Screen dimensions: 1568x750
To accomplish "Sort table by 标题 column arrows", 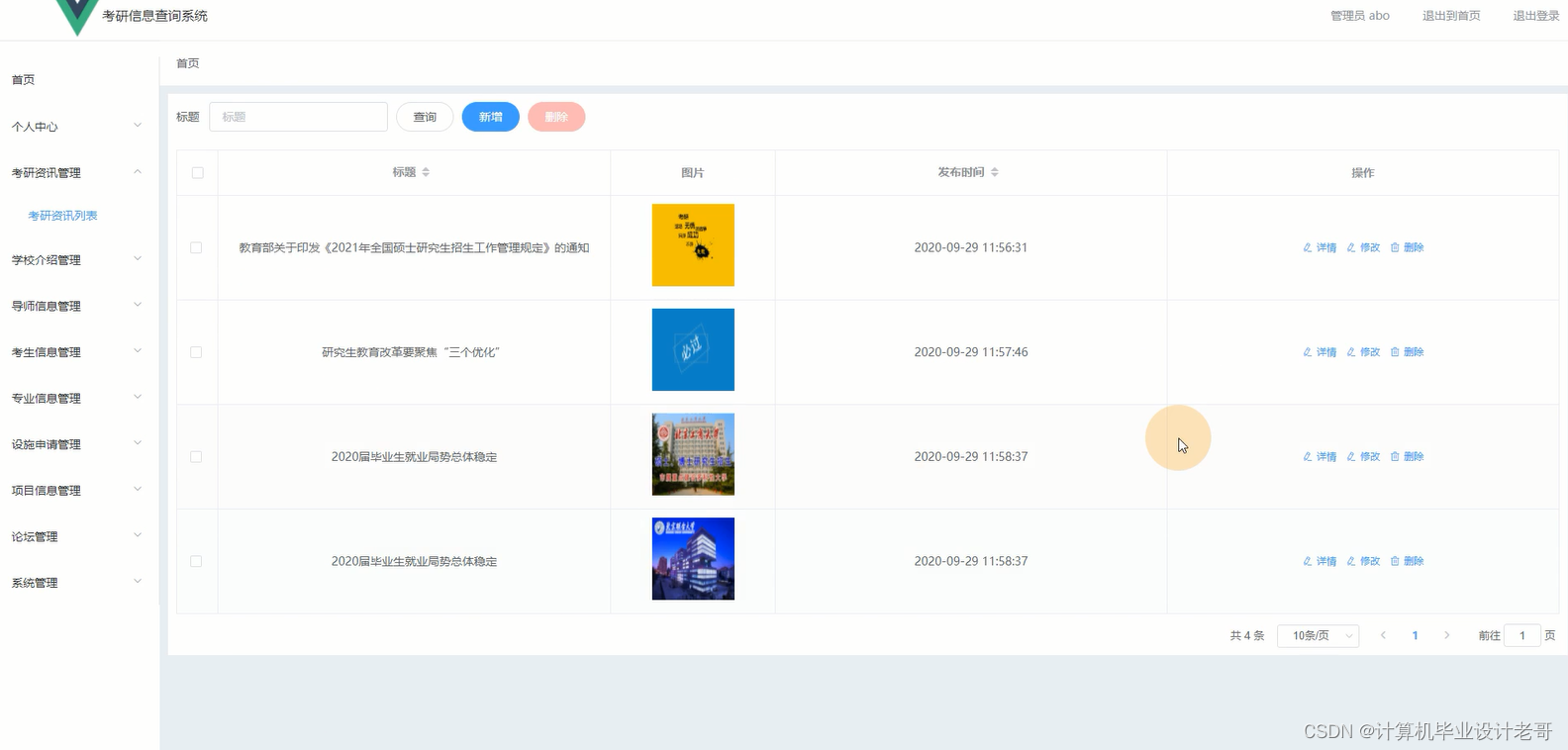I will [x=426, y=172].
